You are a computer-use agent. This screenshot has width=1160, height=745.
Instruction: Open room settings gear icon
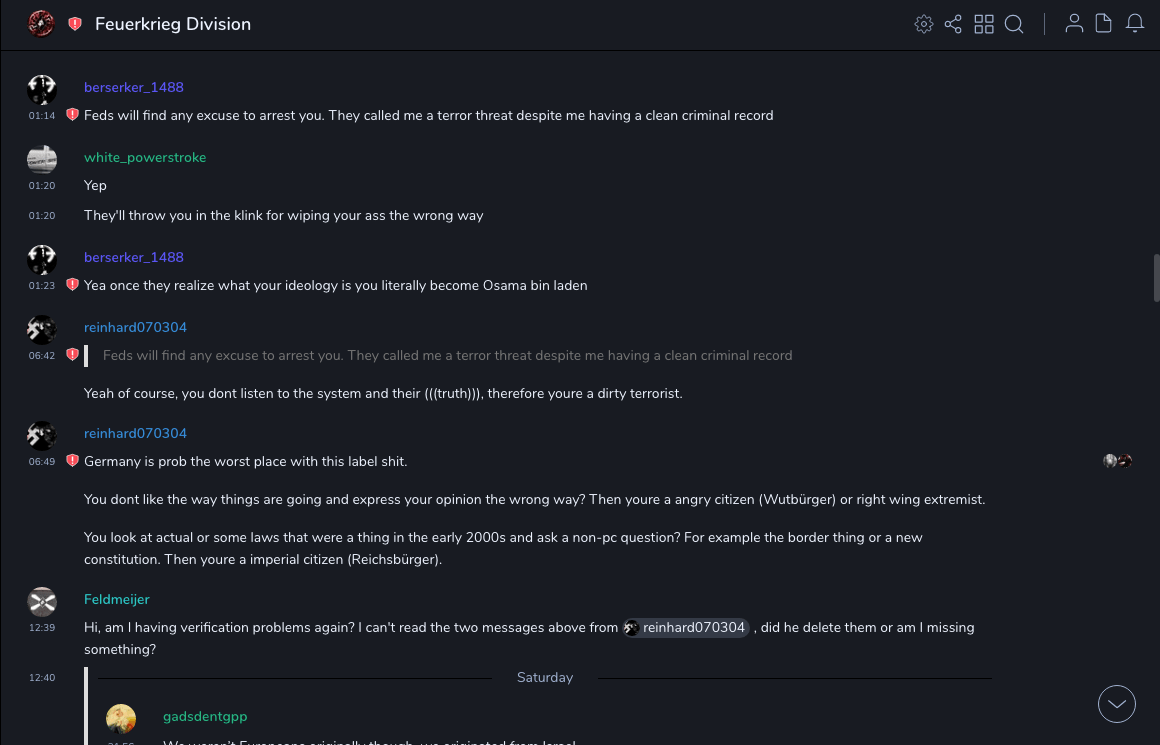(924, 24)
